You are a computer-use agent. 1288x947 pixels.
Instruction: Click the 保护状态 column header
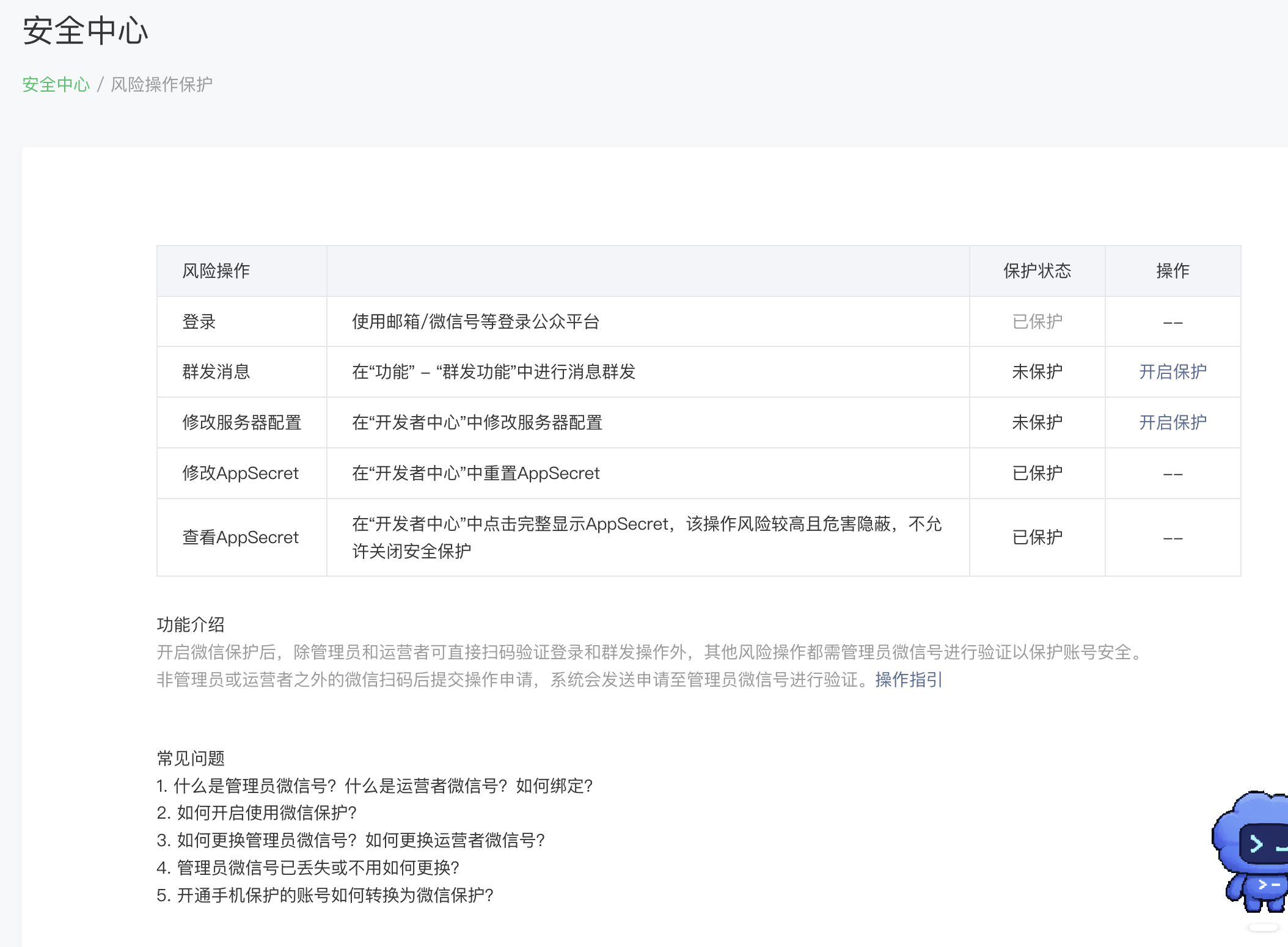pyautogui.click(x=1037, y=271)
